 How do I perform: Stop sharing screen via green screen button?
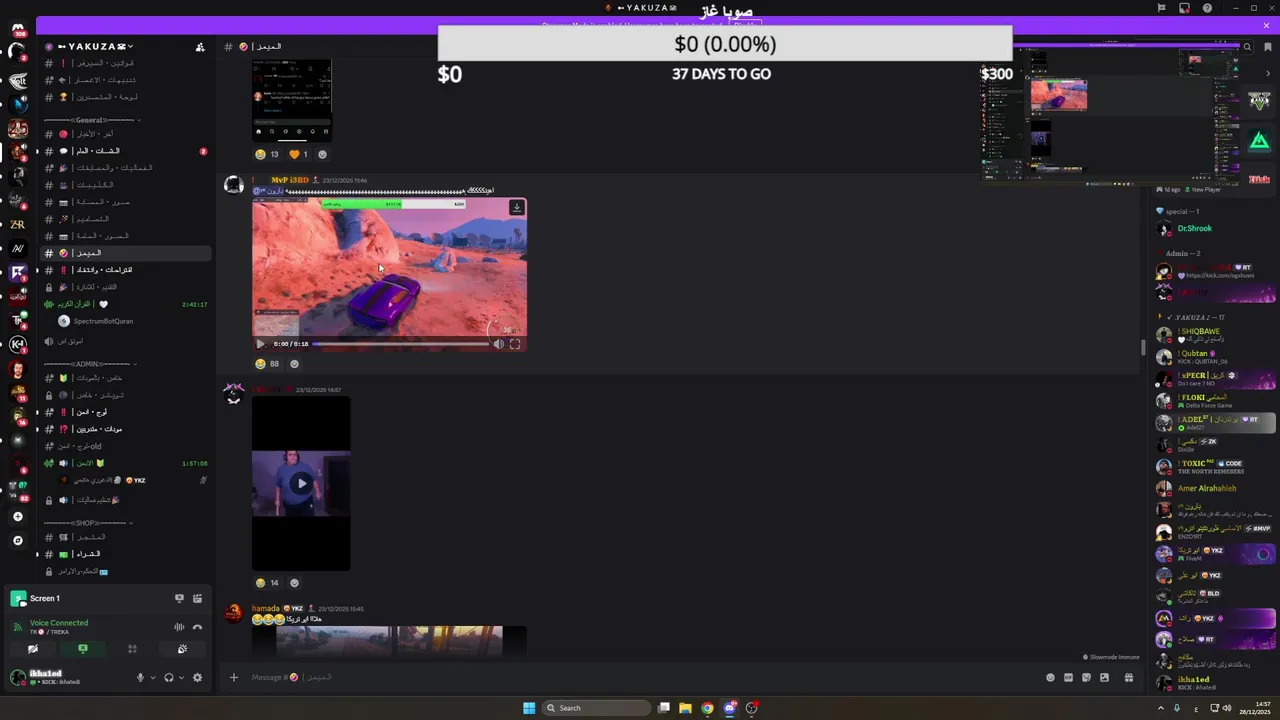[x=83, y=649]
